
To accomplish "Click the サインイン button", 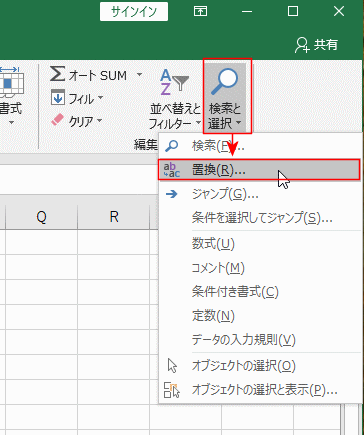I will 134,12.
